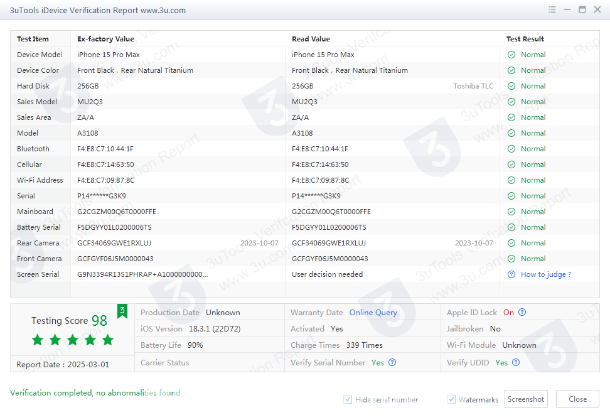Select the Rear Camera read value date 2023-10-07
610x420 pixels.
click(x=474, y=243)
